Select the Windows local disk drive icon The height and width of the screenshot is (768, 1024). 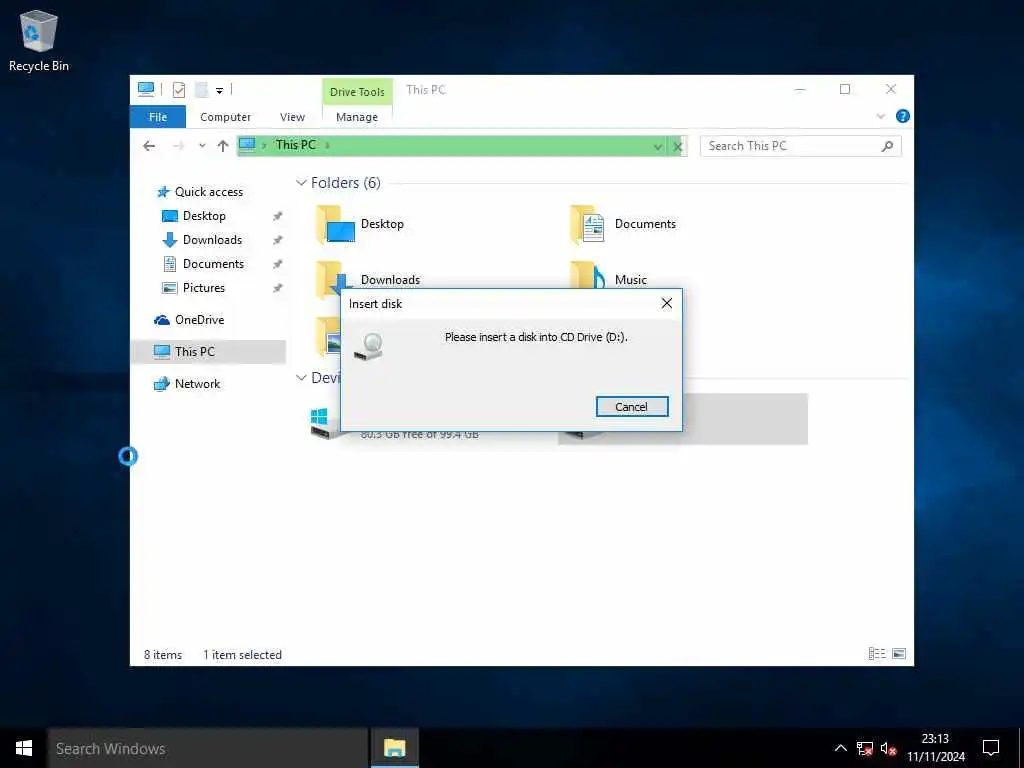click(324, 423)
